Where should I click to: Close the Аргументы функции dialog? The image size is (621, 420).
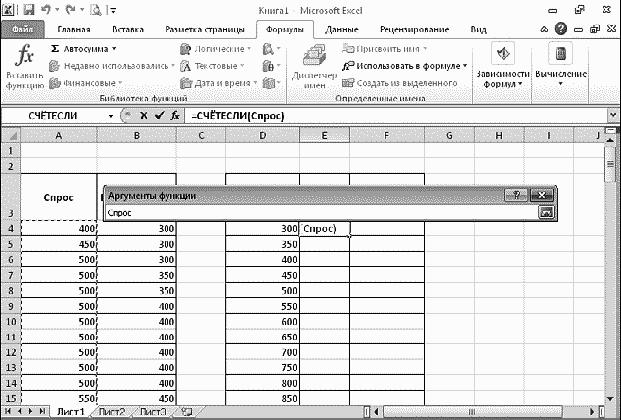point(541,195)
